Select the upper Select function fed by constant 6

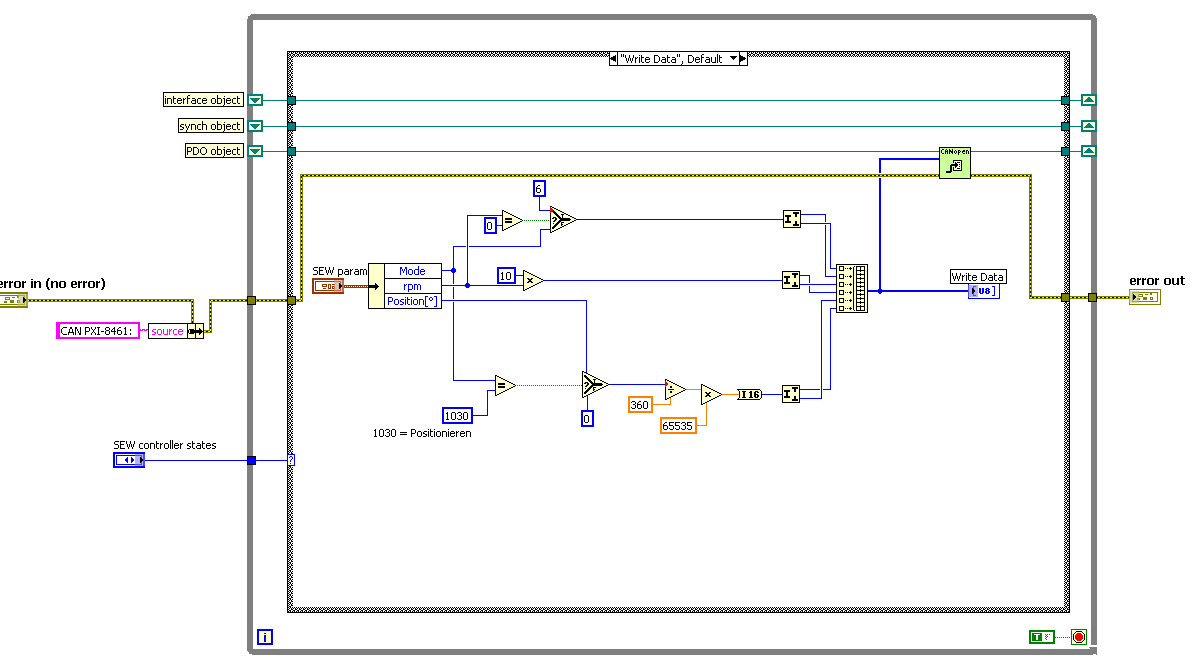tap(563, 219)
